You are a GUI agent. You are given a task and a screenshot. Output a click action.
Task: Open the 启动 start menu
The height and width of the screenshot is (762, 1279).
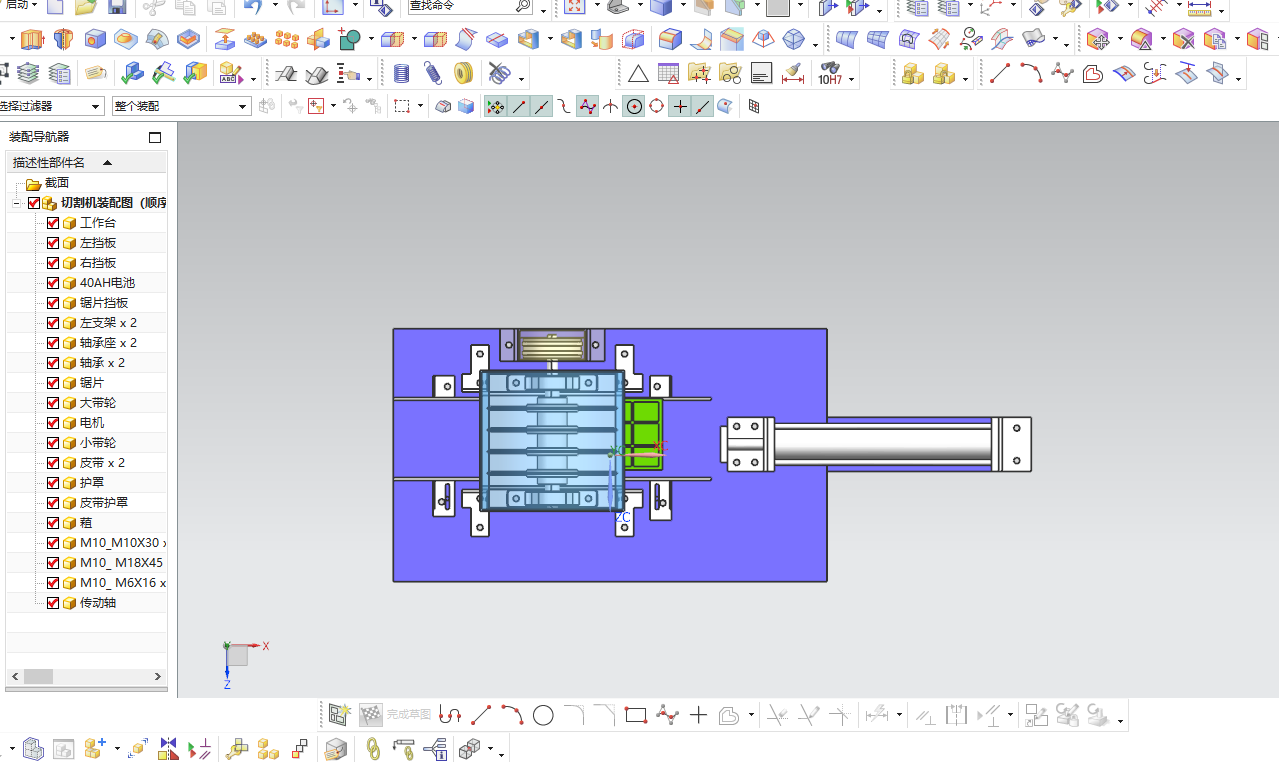(20, 6)
